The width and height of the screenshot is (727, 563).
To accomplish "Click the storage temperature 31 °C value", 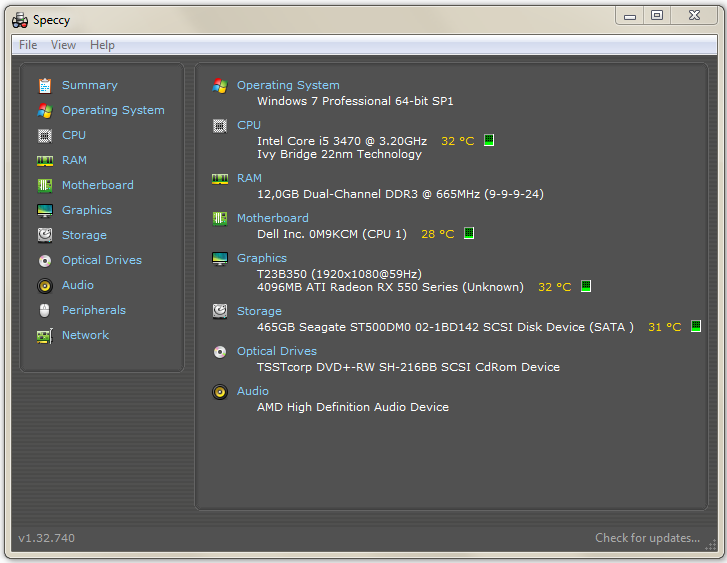I will pos(664,327).
